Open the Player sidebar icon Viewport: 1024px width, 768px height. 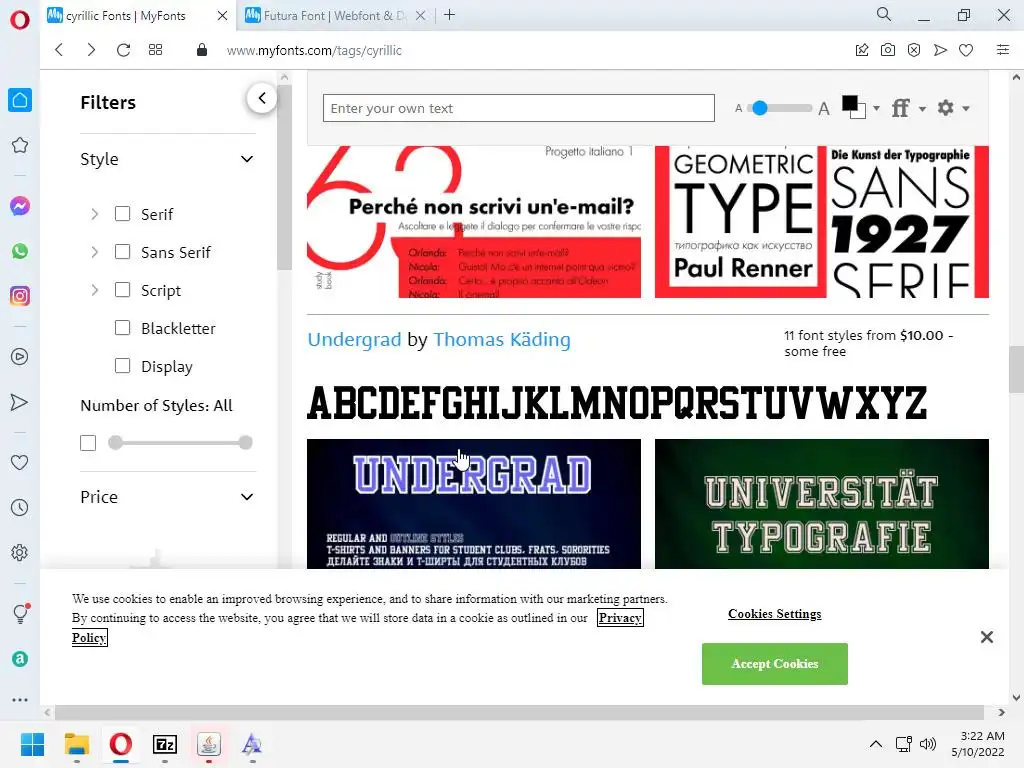point(20,357)
